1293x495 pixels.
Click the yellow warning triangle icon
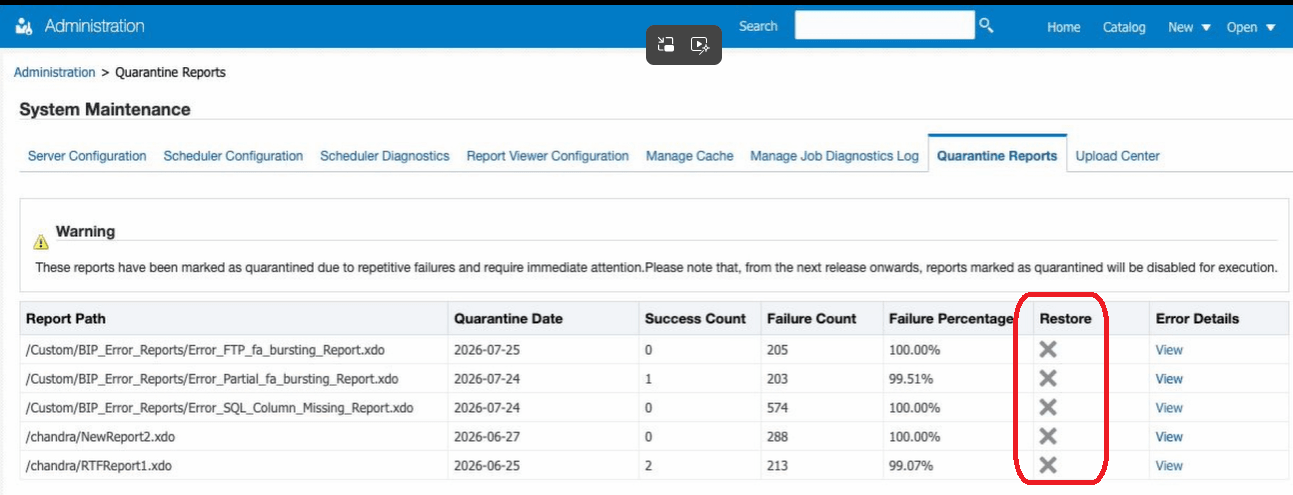pyautogui.click(x=40, y=242)
